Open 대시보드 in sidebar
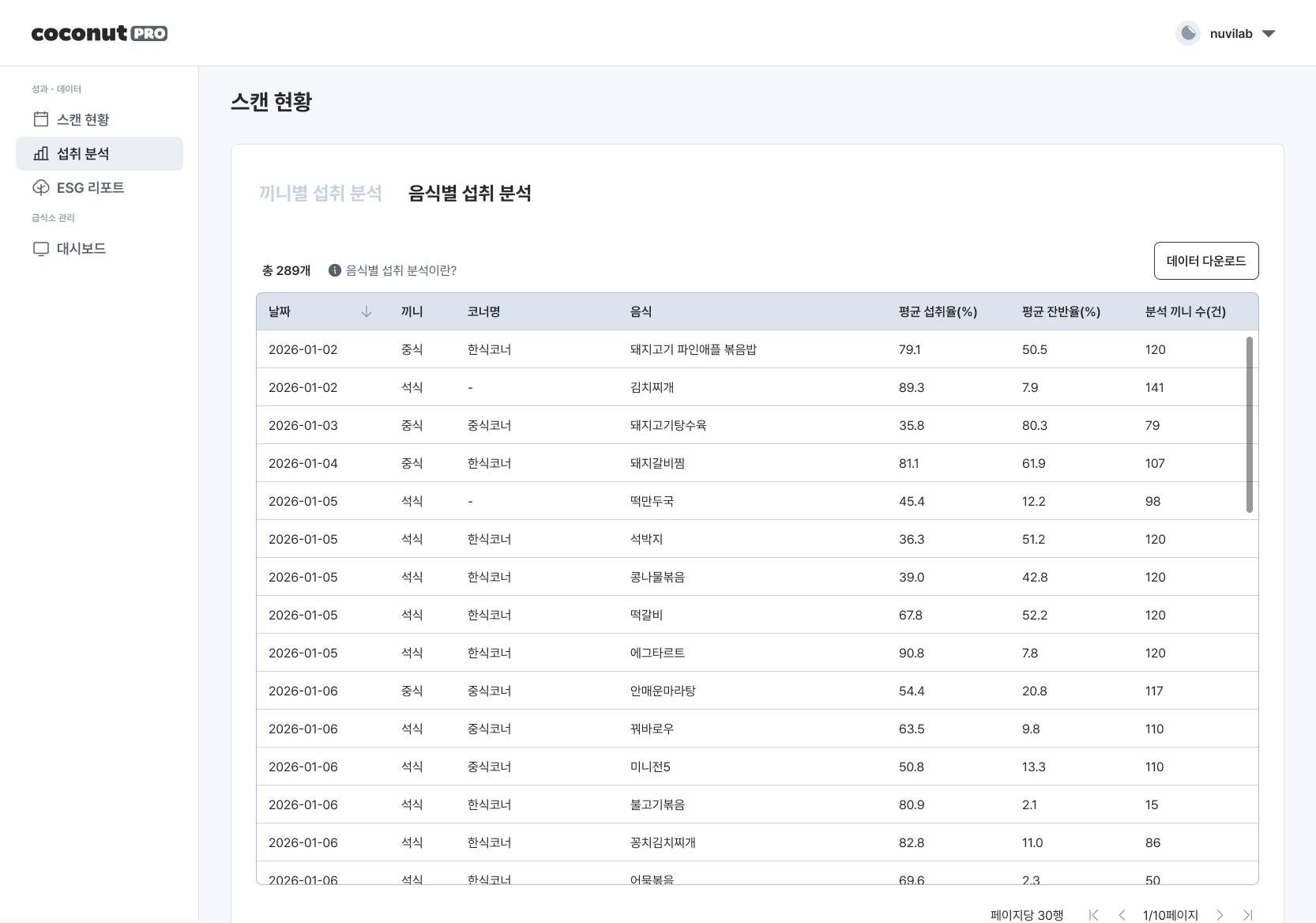 coord(100,248)
